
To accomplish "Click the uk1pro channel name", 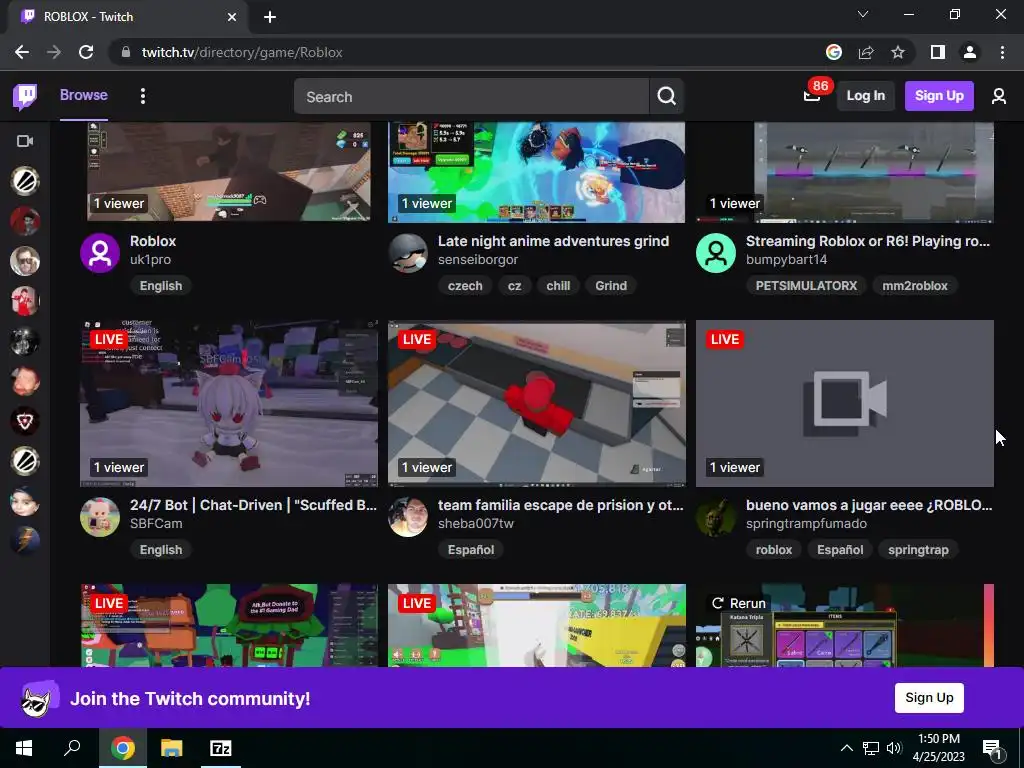I will coord(150,259).
